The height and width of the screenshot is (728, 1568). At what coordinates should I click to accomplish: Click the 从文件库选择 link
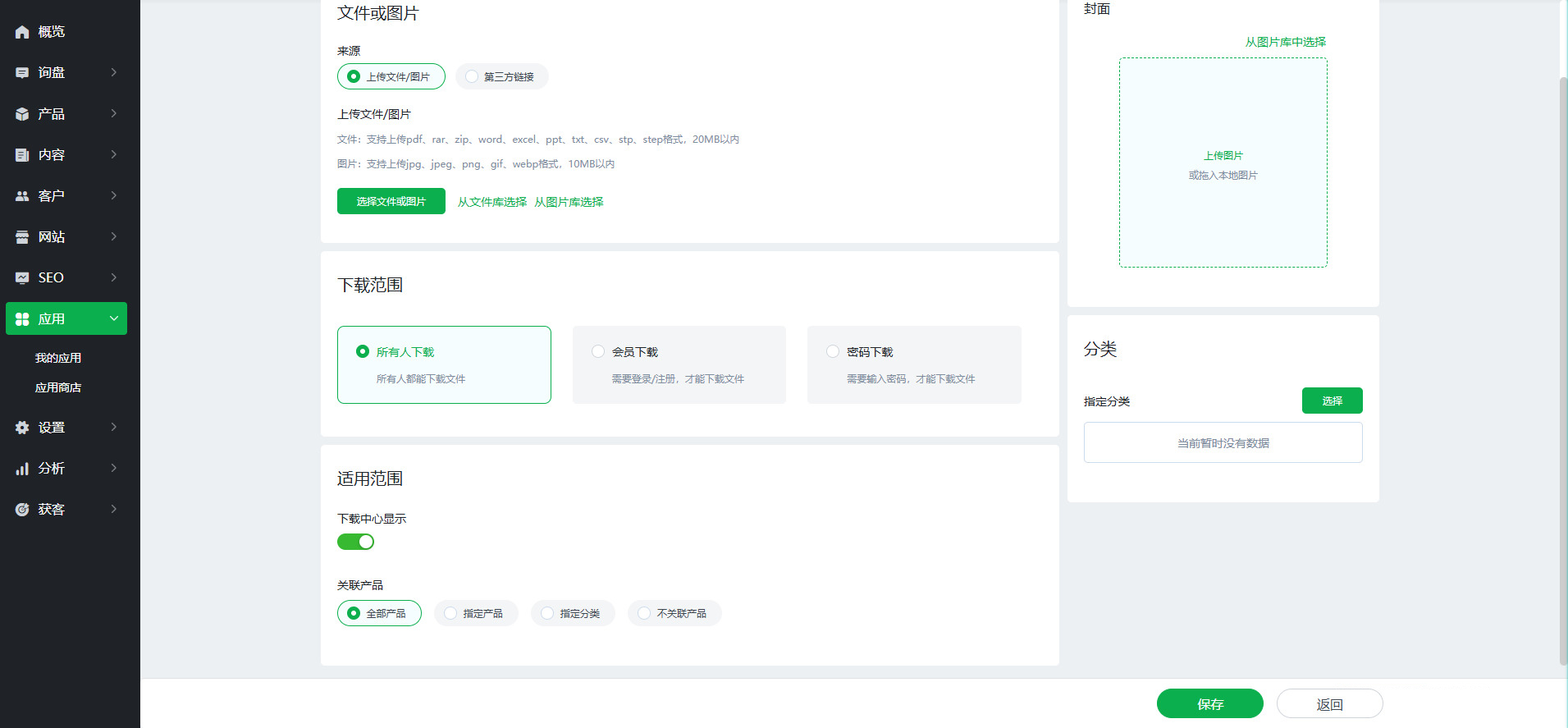[491, 202]
